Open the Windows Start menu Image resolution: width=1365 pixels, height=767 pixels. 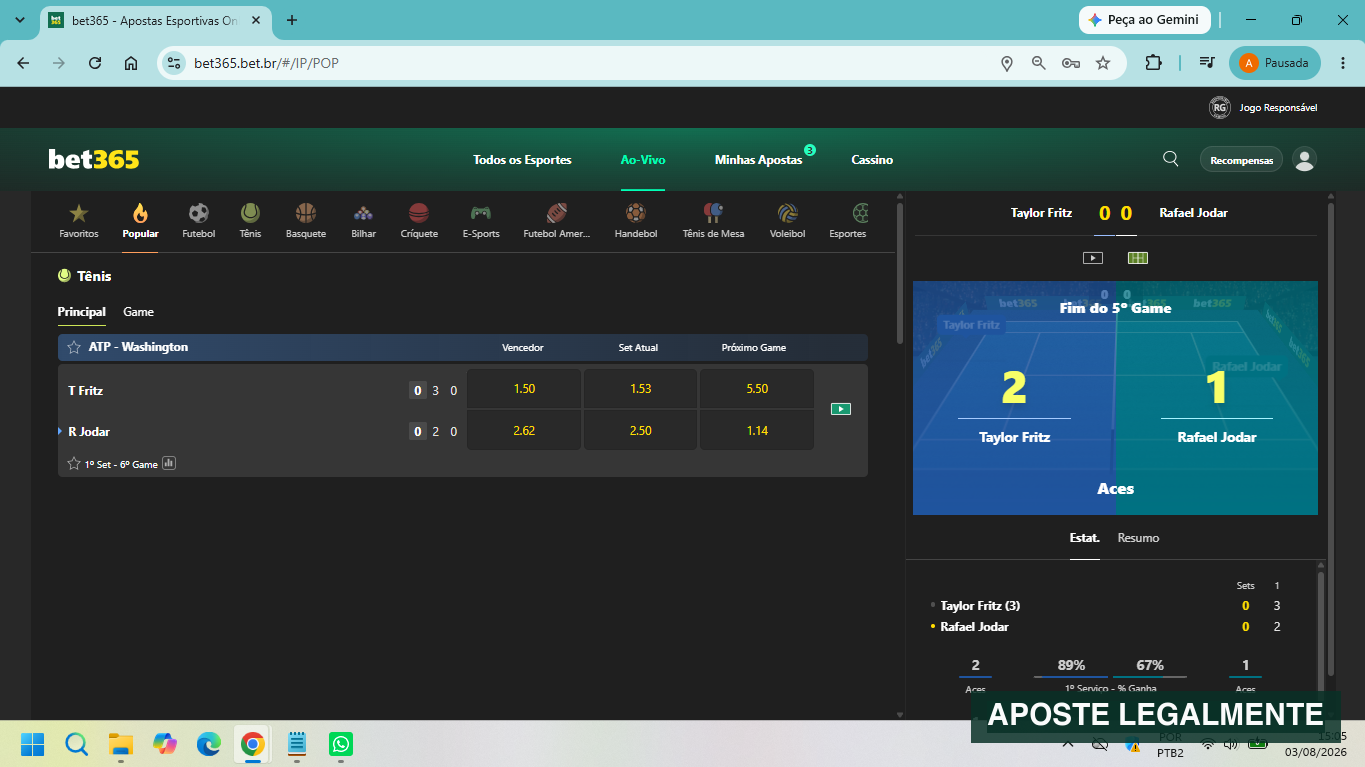point(32,744)
